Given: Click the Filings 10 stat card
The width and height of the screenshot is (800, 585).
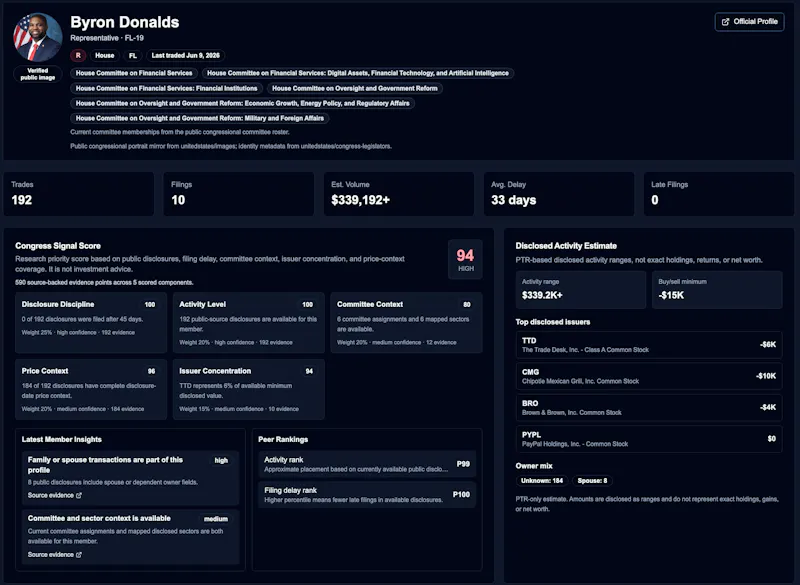Looking at the screenshot, I should point(239,194).
